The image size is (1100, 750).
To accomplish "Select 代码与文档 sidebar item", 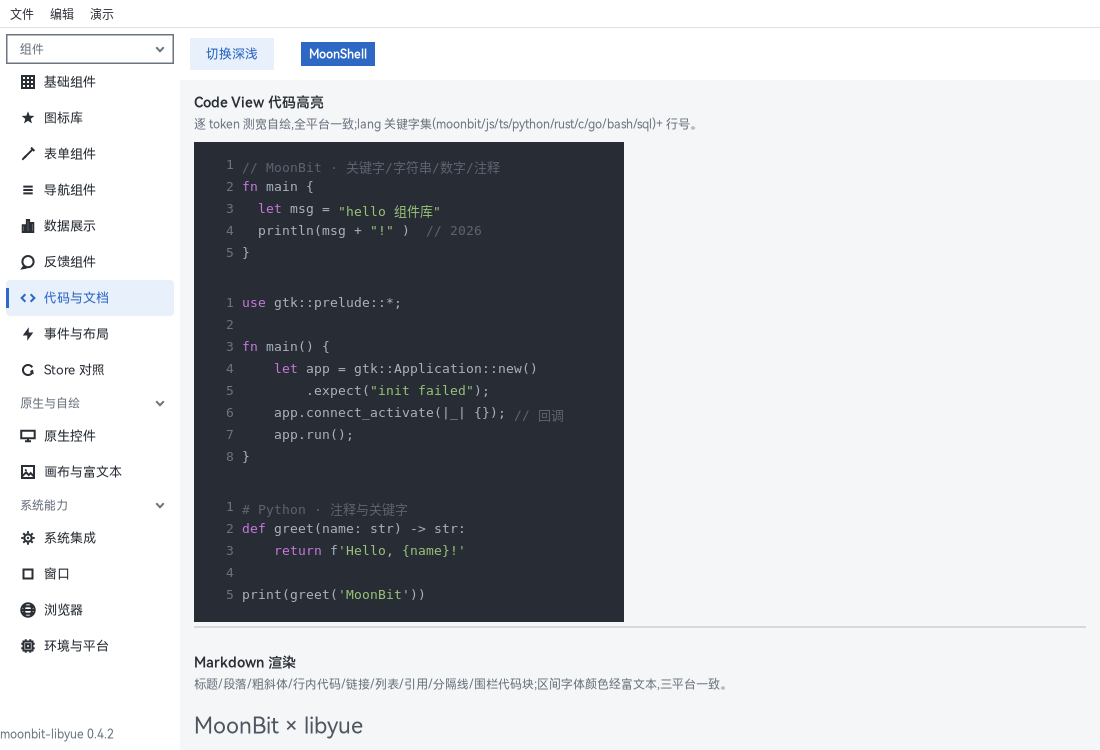I will coord(90,298).
